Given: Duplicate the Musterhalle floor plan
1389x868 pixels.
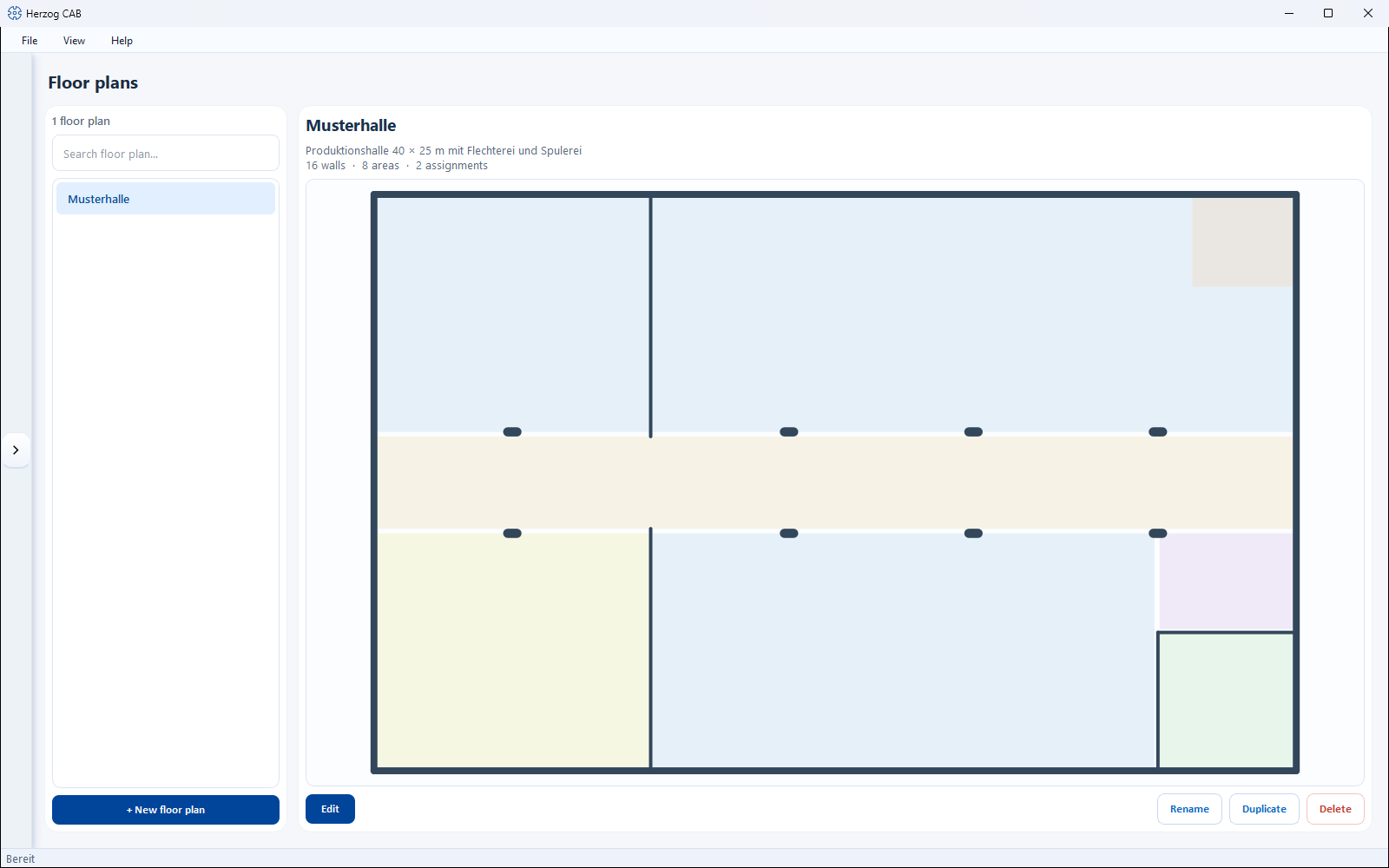Looking at the screenshot, I should (1264, 809).
